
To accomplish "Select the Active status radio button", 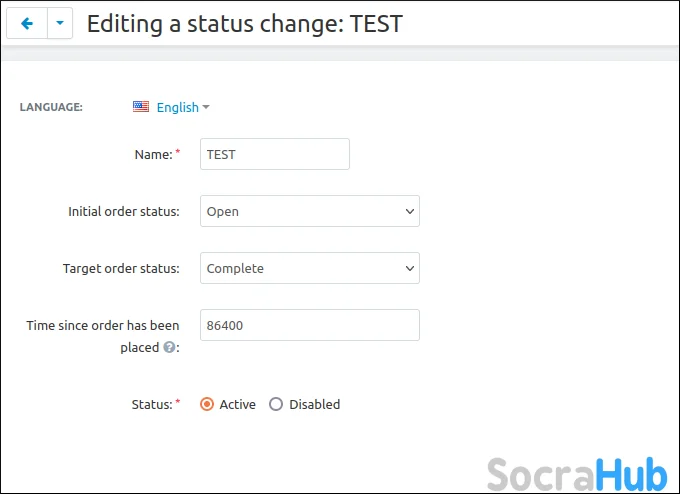I will (x=207, y=404).
